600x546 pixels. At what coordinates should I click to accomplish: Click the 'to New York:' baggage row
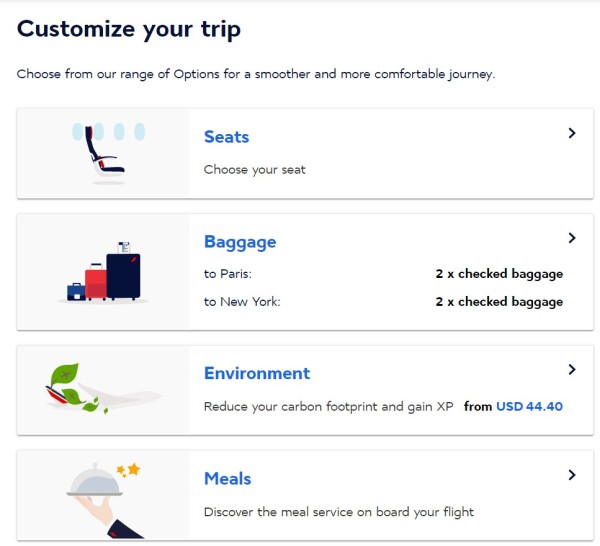coord(242,302)
